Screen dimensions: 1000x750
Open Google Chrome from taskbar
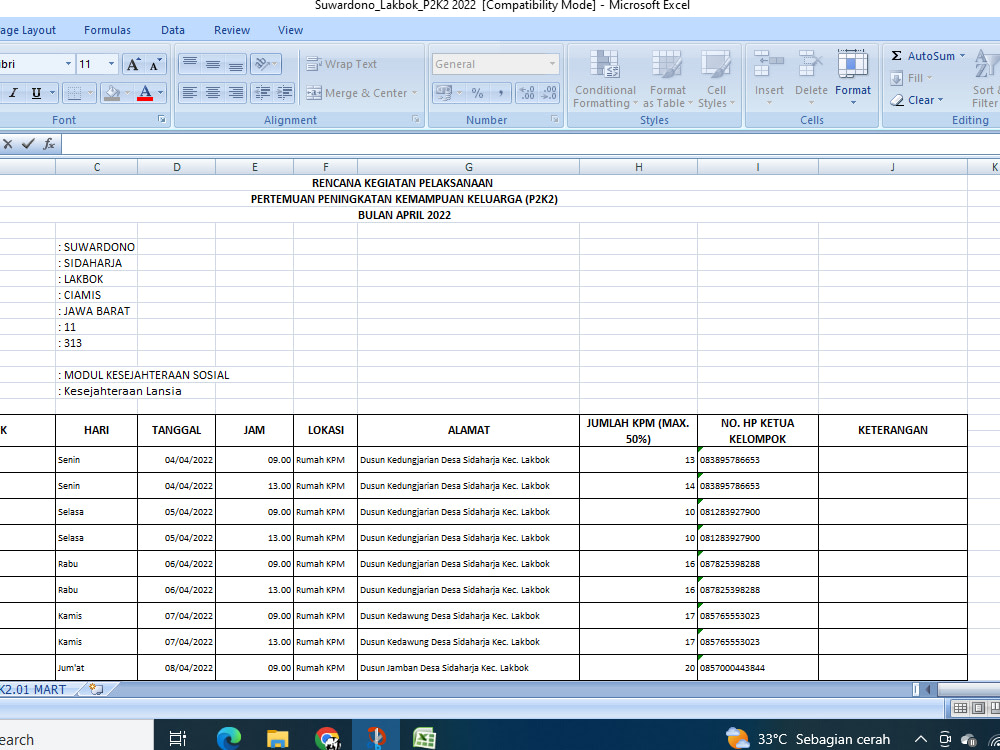pos(327,739)
